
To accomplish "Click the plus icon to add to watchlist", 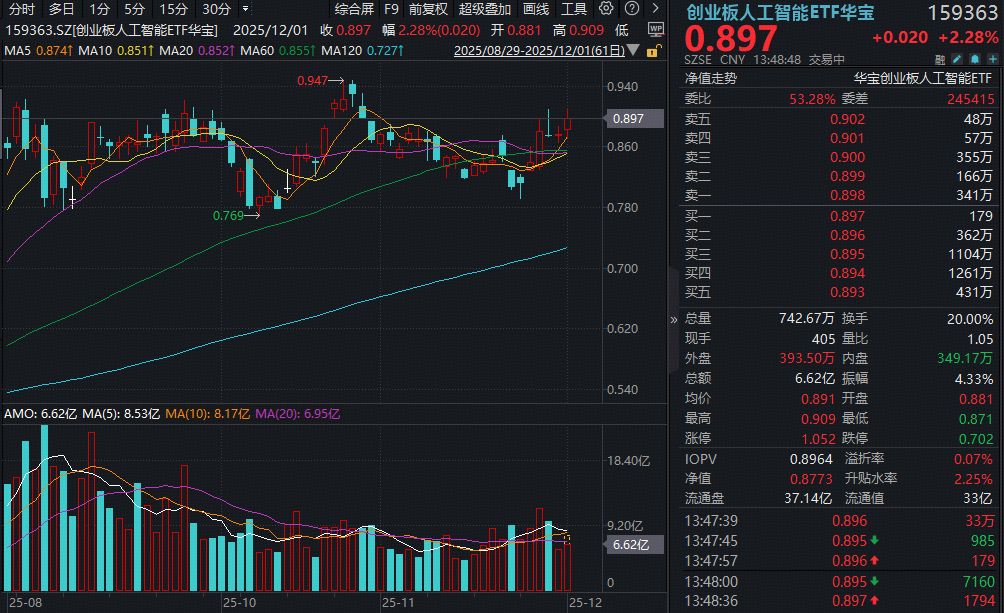I will tap(990, 58).
